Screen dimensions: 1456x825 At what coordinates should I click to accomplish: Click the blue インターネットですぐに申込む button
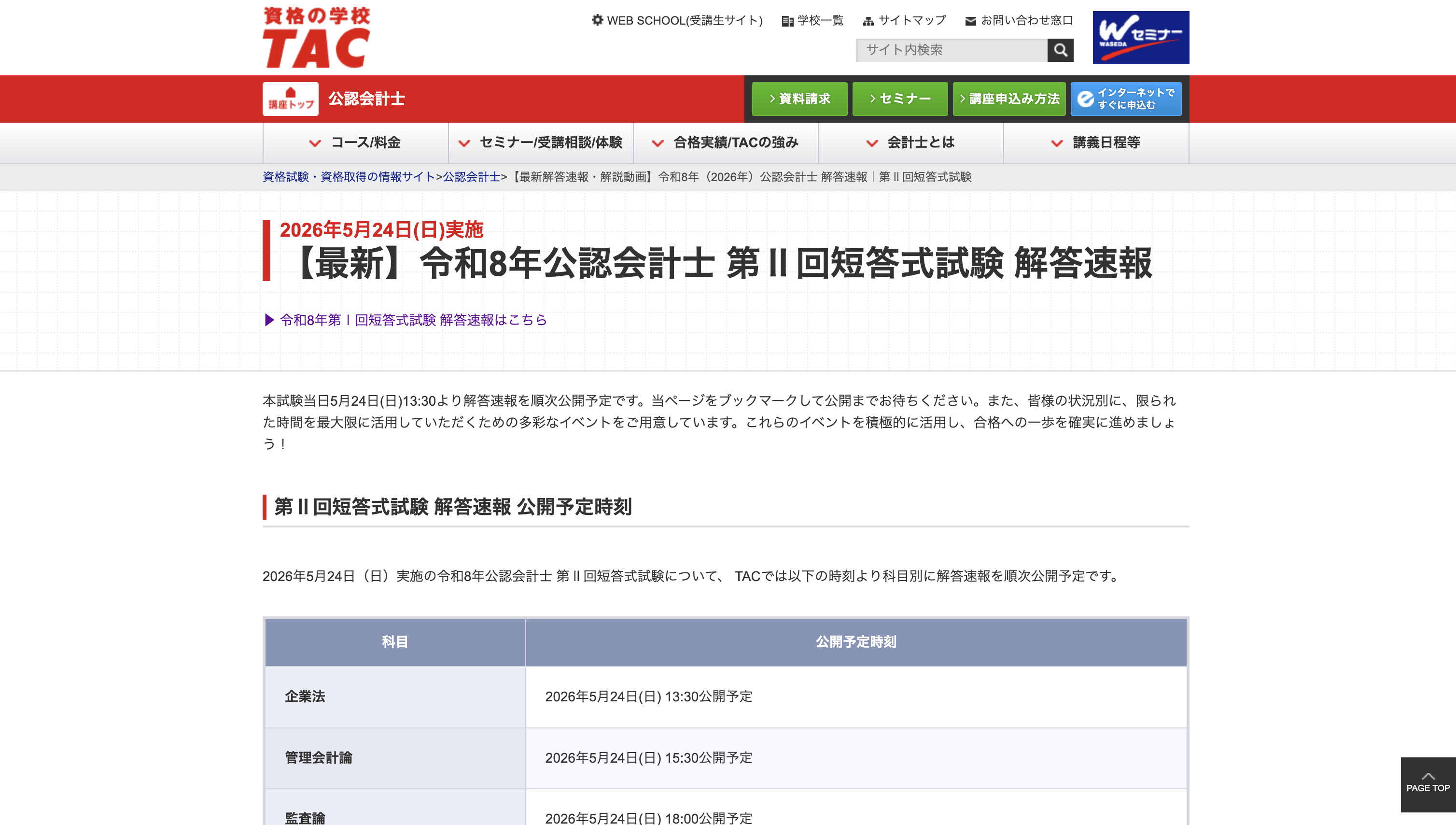(x=1126, y=99)
